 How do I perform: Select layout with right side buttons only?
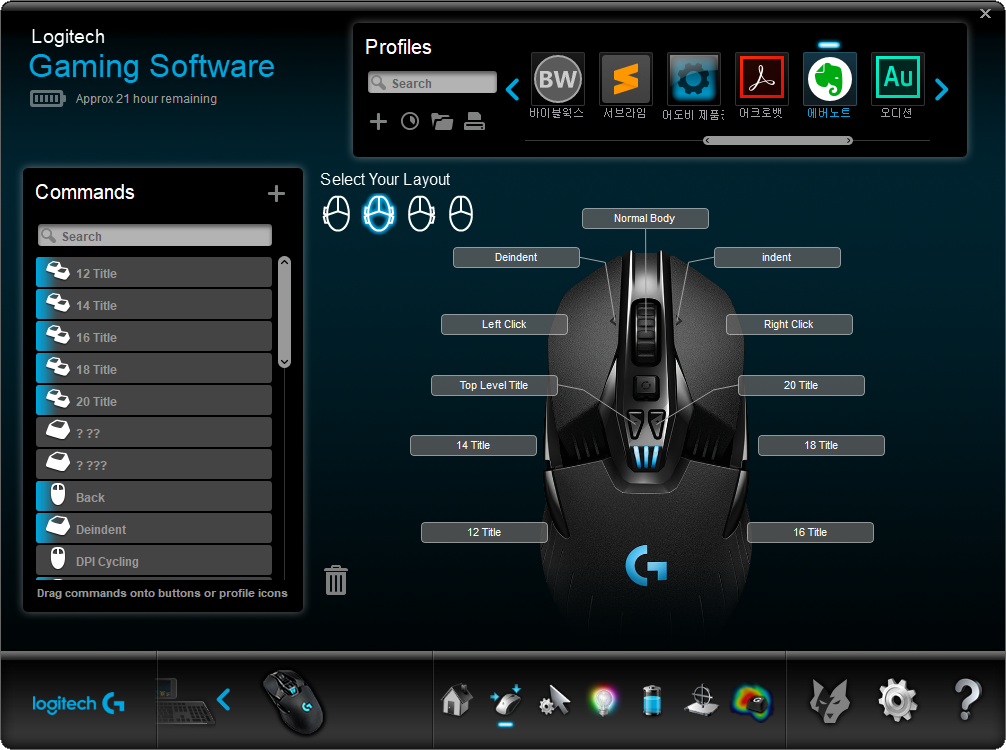(421, 213)
